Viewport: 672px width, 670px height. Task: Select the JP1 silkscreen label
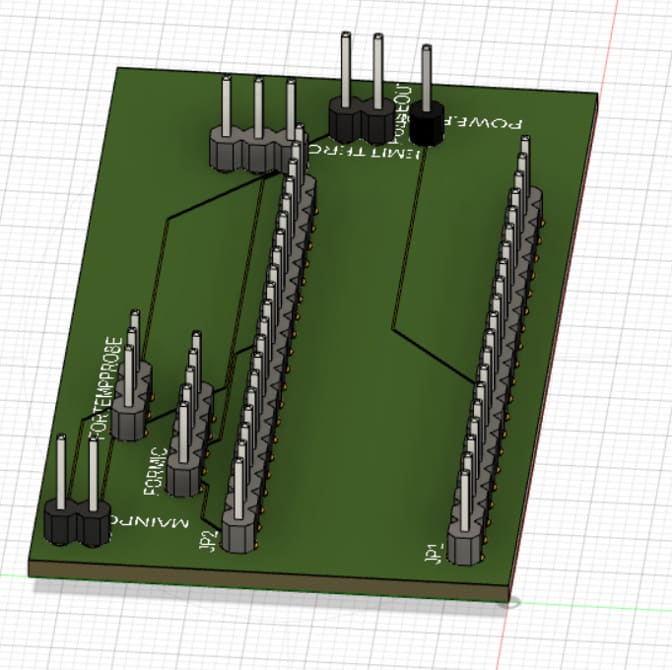point(434,553)
